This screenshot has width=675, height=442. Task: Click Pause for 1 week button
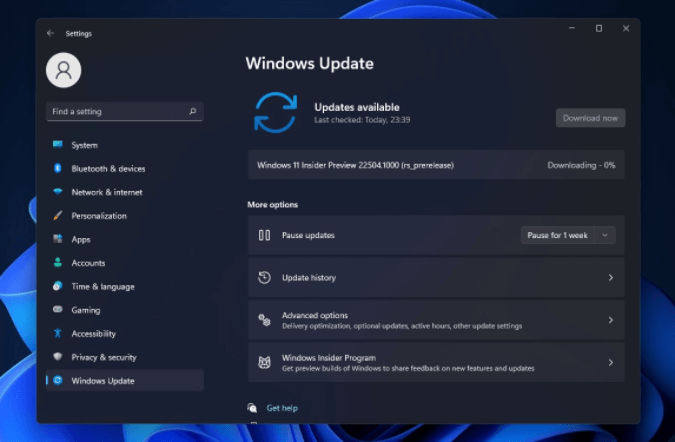(557, 235)
